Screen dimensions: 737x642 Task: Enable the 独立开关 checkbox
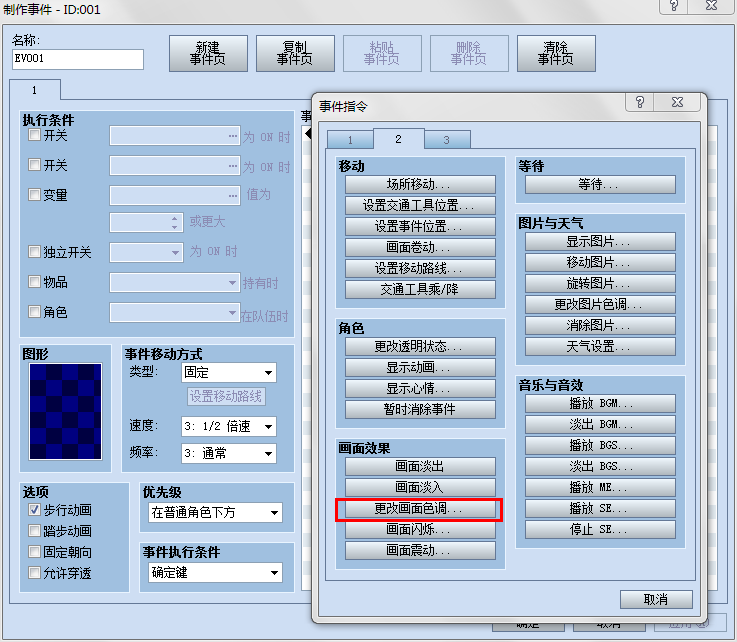click(34, 252)
